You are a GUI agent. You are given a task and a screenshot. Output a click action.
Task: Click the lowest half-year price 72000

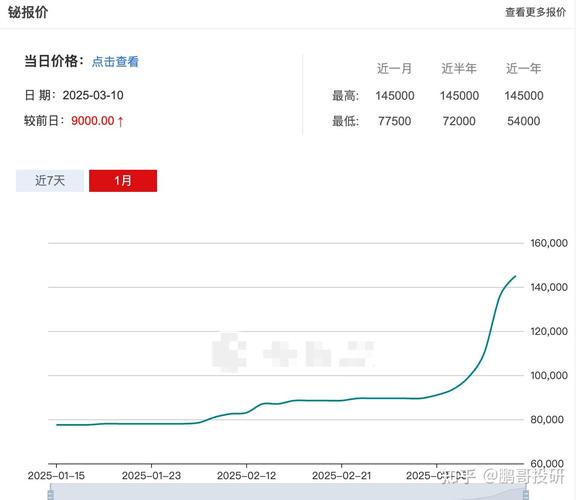click(x=459, y=121)
